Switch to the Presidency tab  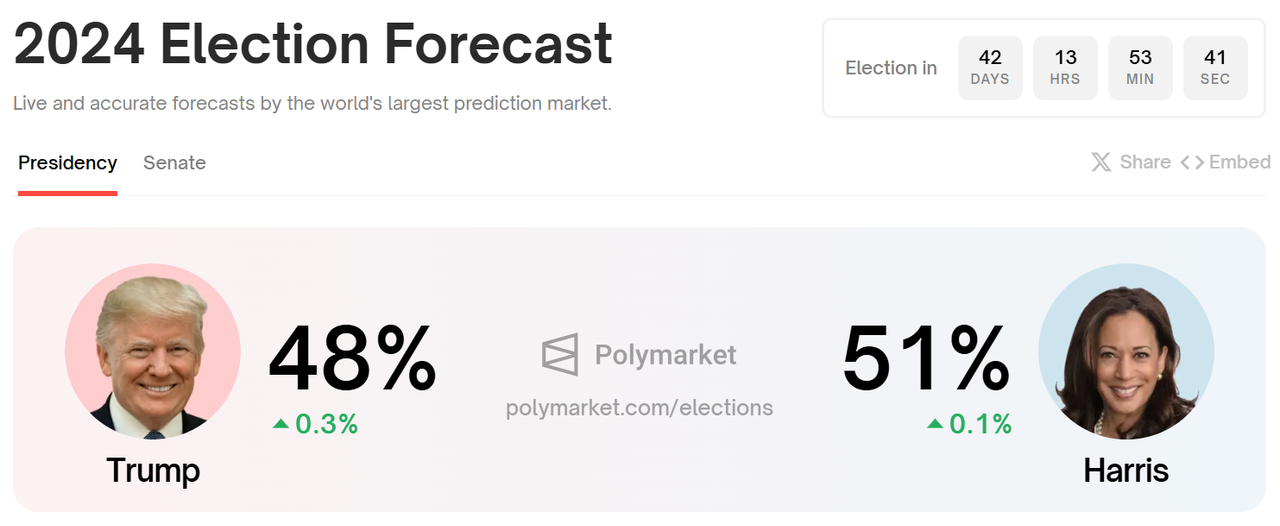[x=68, y=162]
